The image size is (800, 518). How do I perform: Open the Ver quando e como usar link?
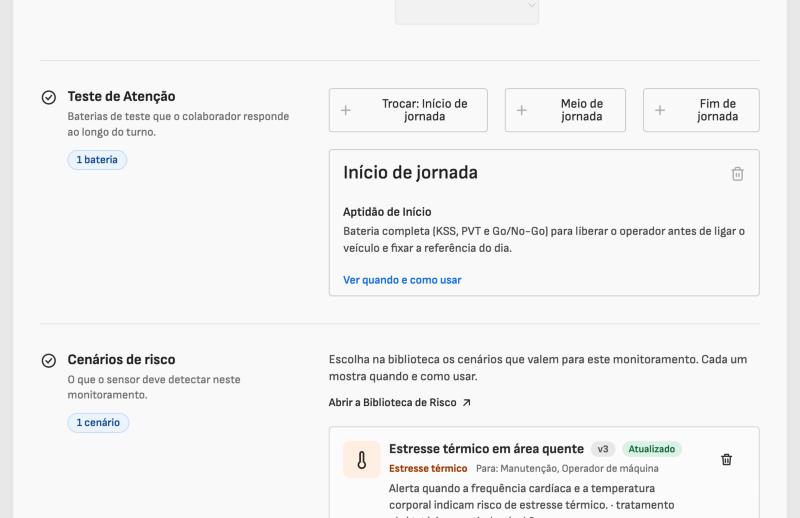pos(402,280)
